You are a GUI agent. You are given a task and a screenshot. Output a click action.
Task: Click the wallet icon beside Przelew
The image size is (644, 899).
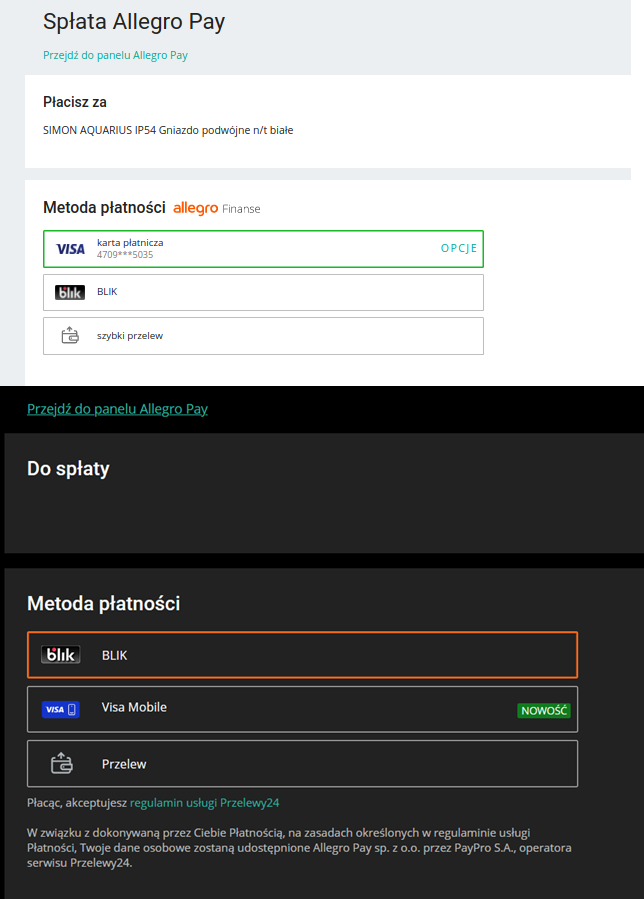click(62, 764)
